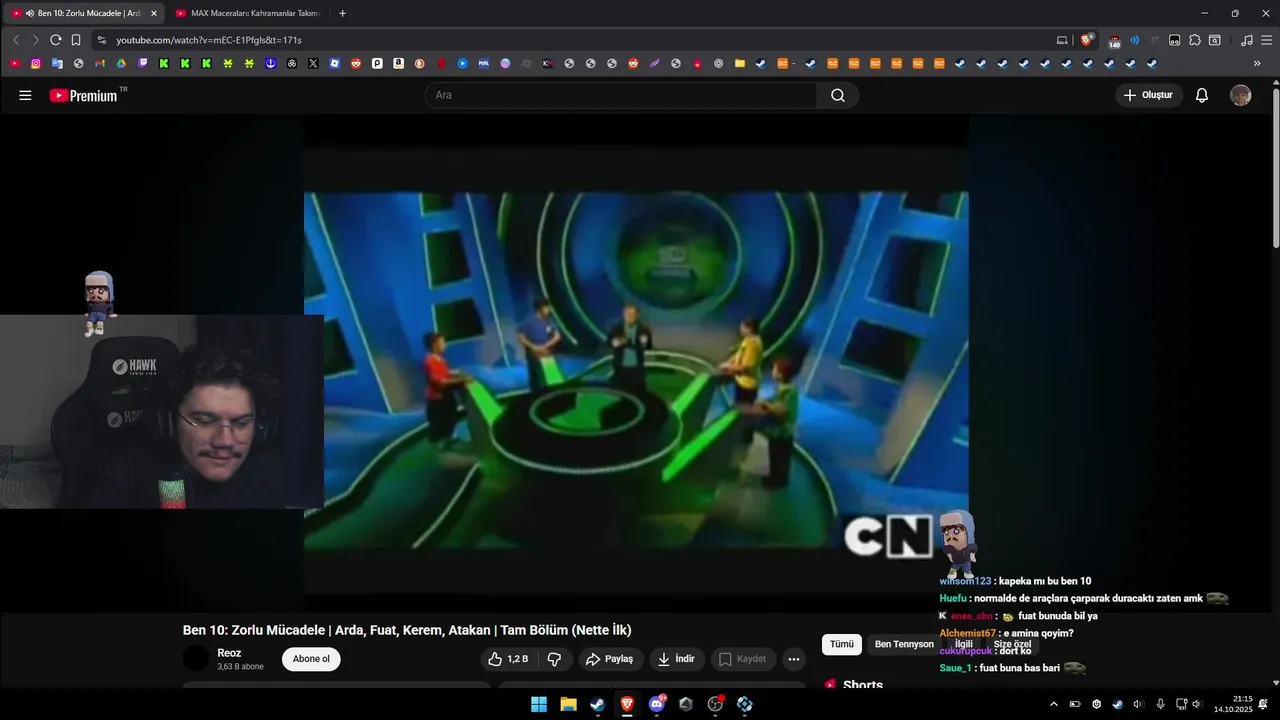Open File Explorer from taskbar
Image resolution: width=1280 pixels, height=720 pixels.
pyautogui.click(x=568, y=704)
